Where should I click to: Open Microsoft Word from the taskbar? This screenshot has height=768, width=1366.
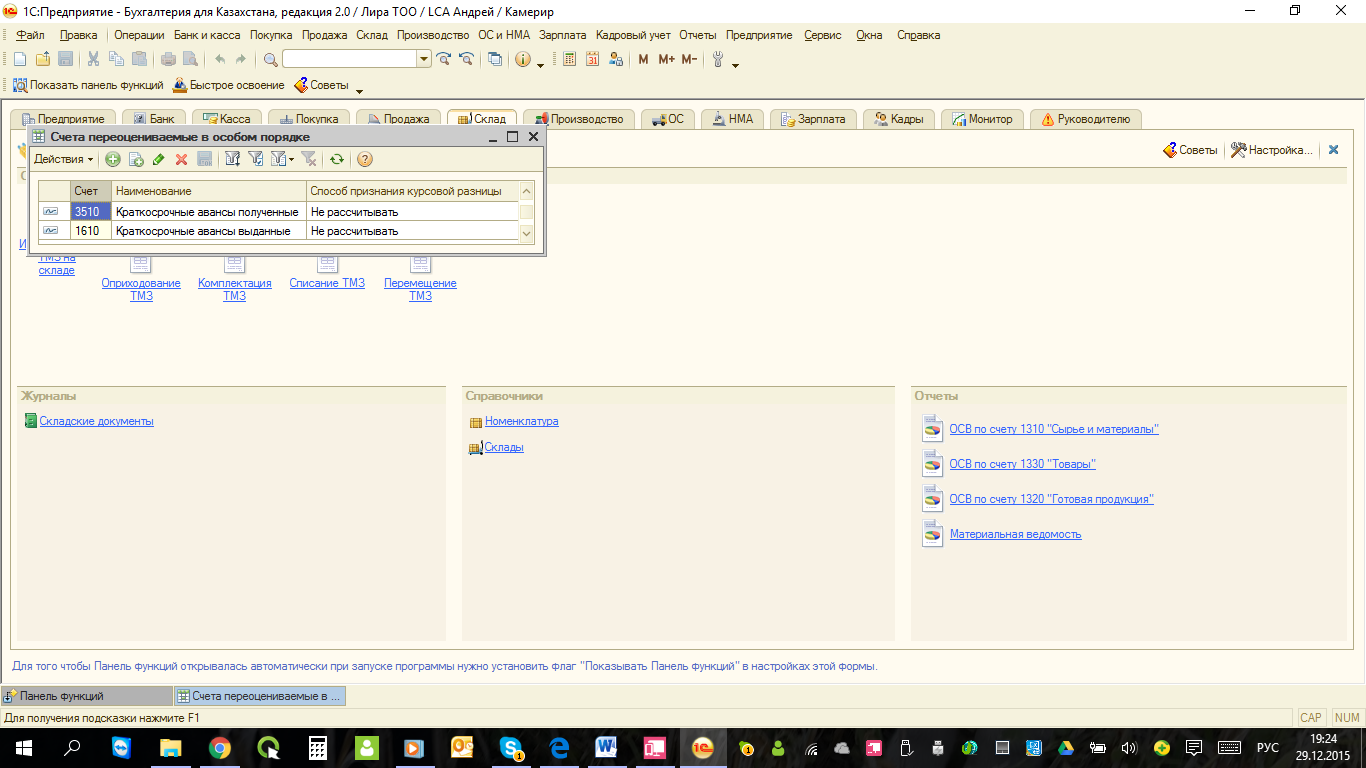(x=606, y=747)
